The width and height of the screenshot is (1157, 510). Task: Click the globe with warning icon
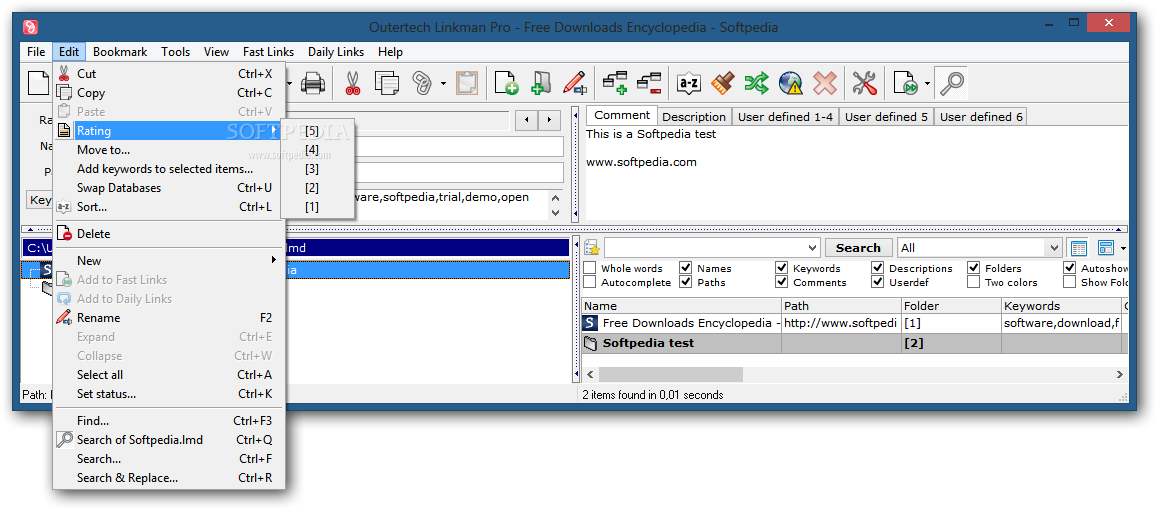point(790,83)
